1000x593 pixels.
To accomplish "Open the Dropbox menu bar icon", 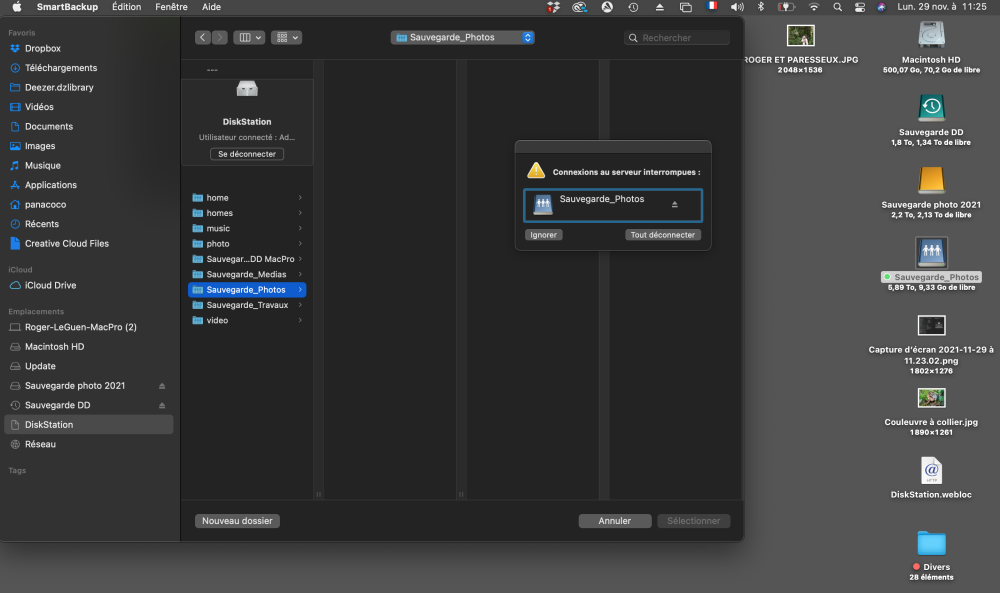I will pos(553,7).
